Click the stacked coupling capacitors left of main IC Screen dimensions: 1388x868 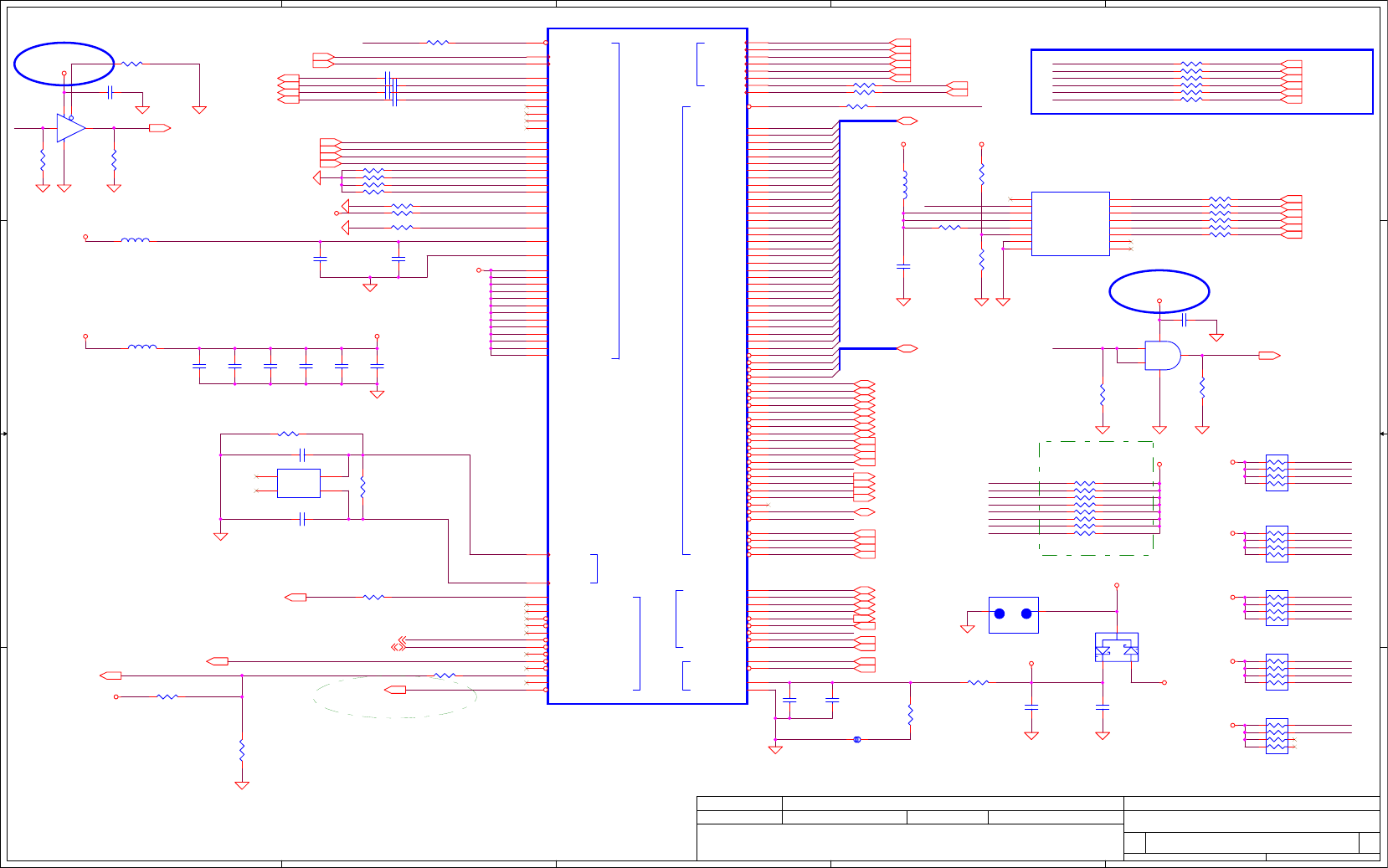point(390,89)
